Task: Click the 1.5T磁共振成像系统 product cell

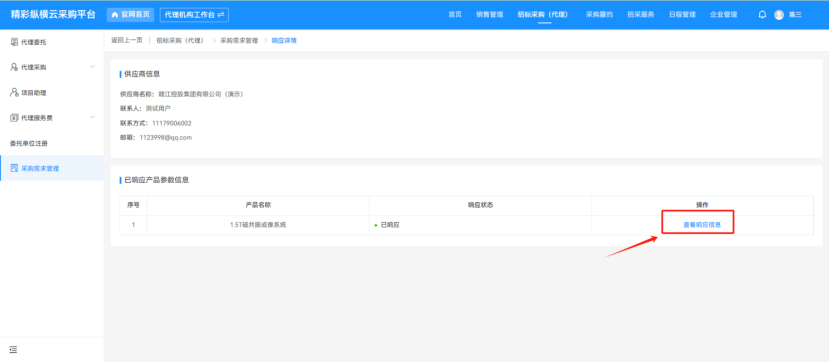Action: (x=258, y=225)
